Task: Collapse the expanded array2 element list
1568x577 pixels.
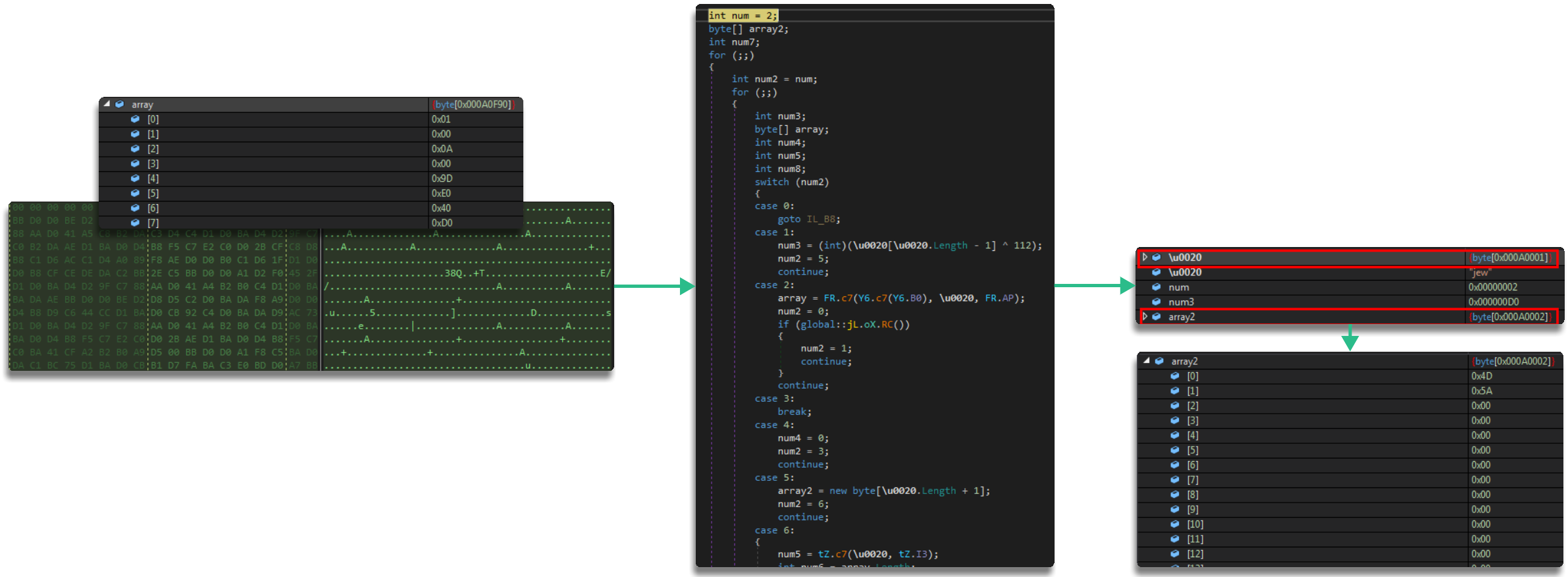Action: coord(1147,361)
